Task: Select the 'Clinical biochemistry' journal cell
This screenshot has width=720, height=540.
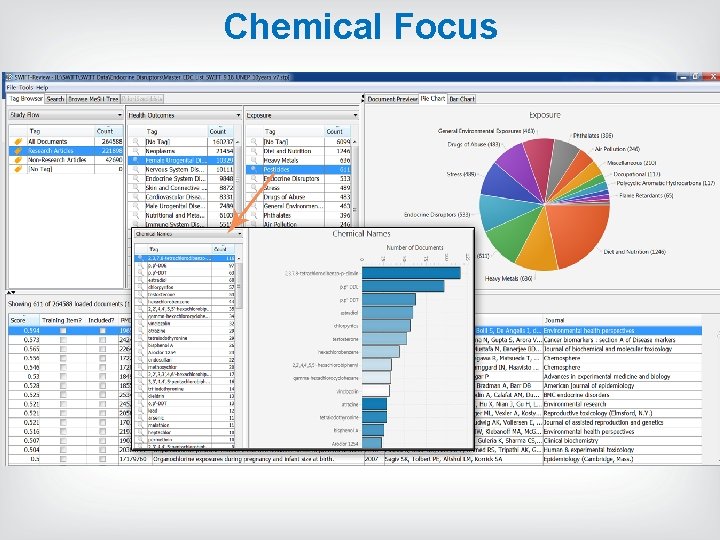Action: 622,441
